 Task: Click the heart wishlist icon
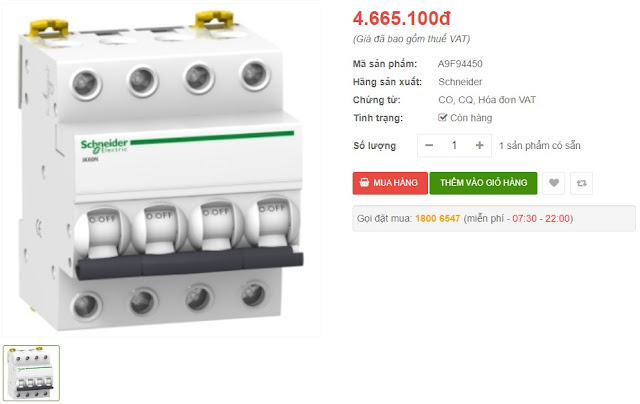(x=553, y=183)
